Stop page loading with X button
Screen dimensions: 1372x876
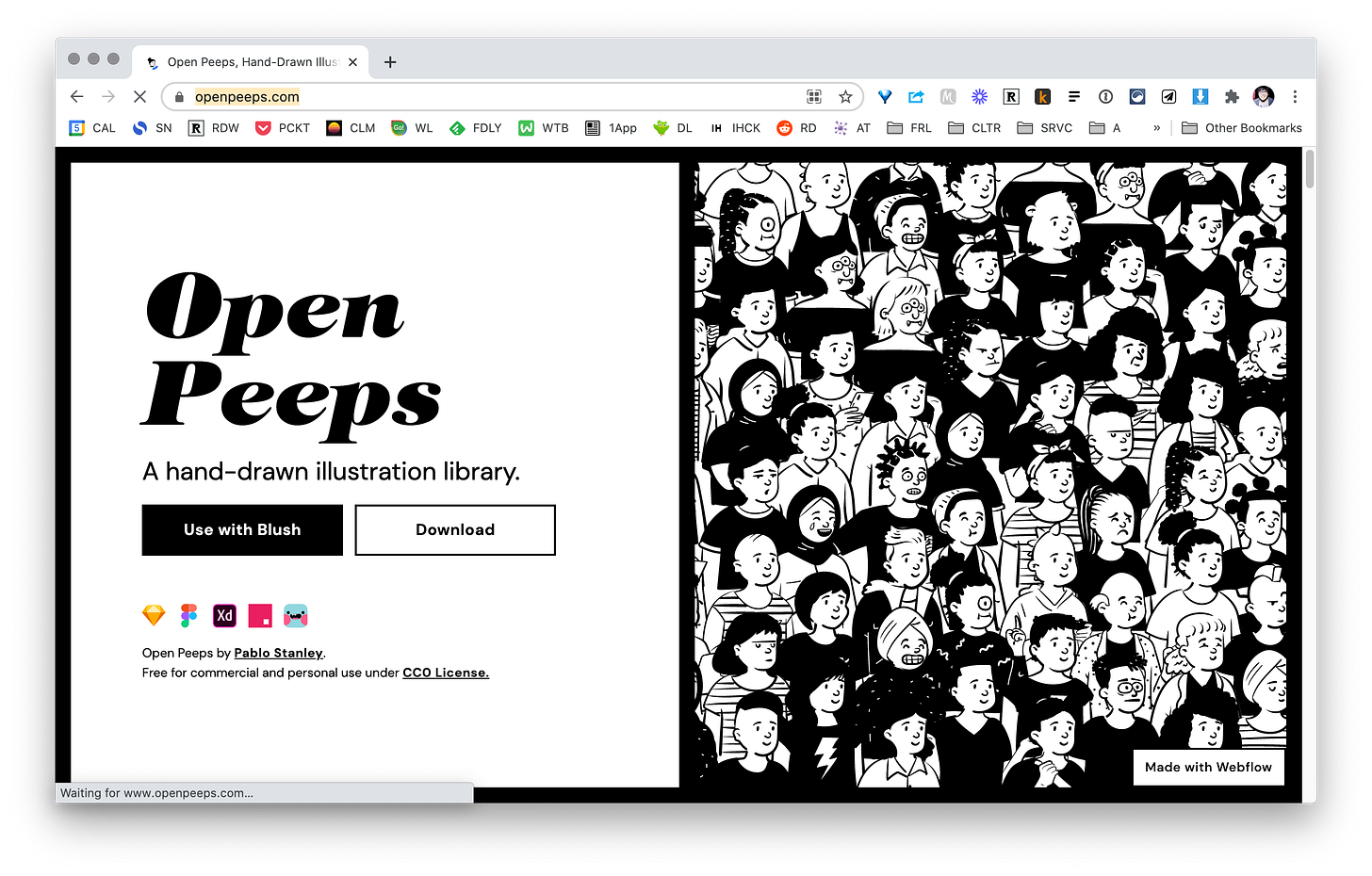click(x=139, y=96)
